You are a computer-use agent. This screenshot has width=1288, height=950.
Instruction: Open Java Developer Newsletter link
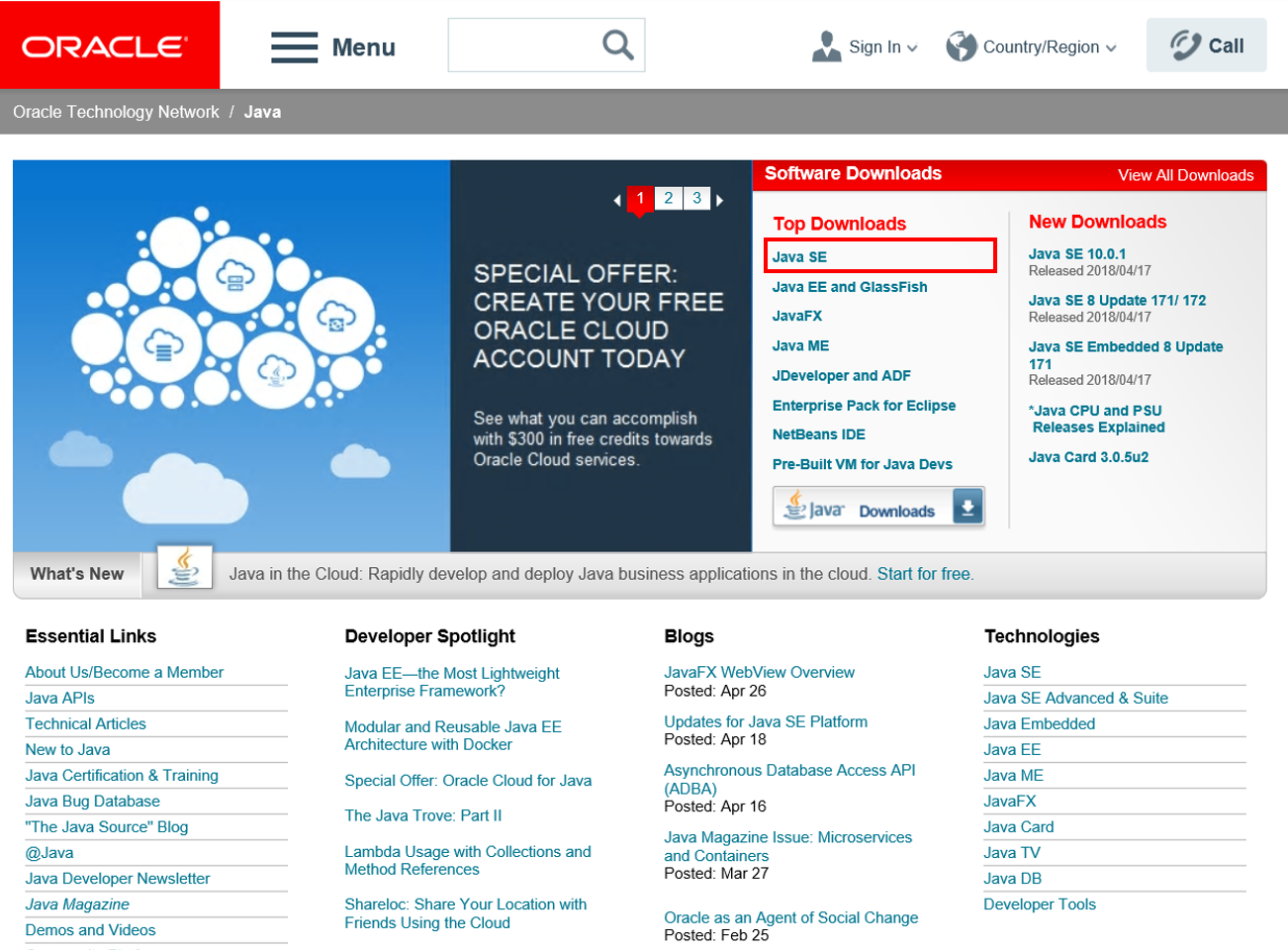pos(118,878)
